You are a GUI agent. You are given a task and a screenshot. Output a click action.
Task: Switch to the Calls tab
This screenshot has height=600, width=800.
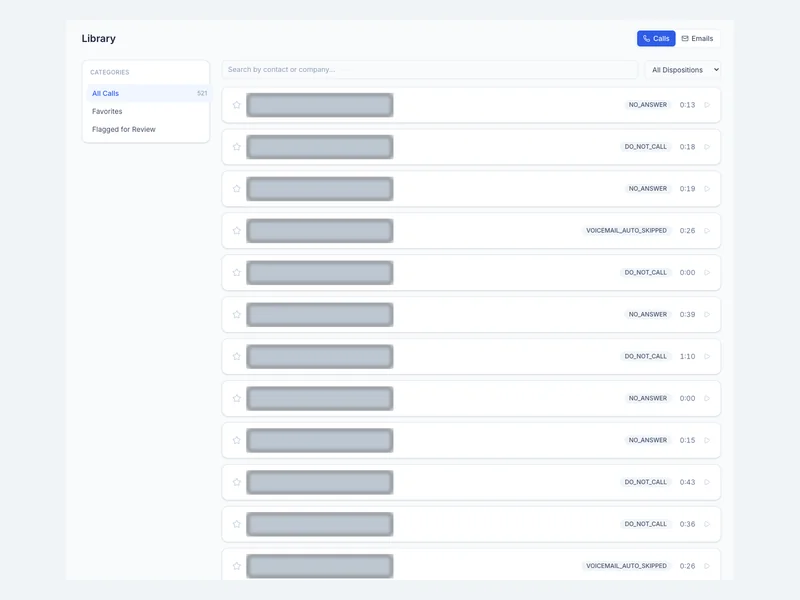[656, 38]
